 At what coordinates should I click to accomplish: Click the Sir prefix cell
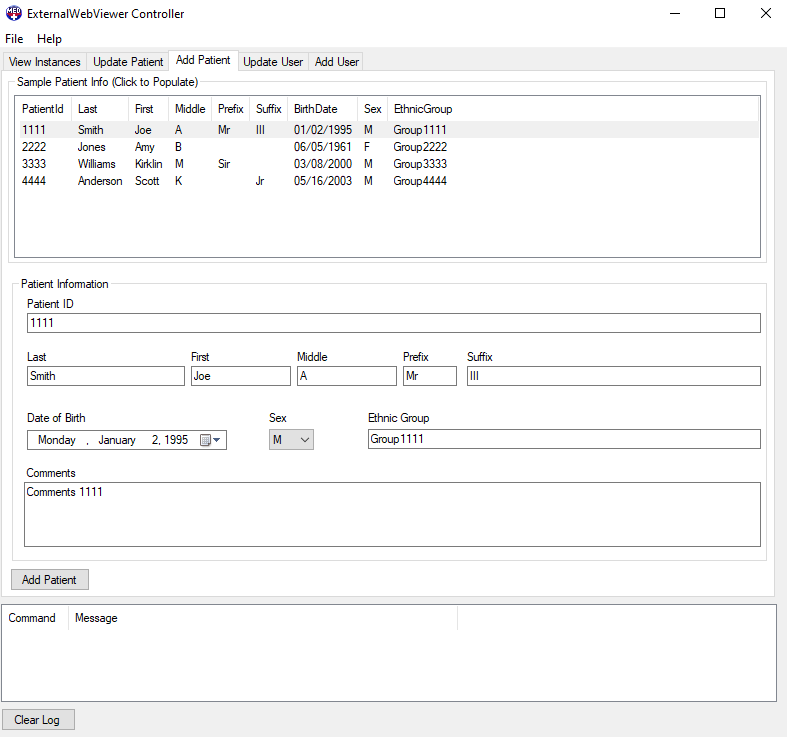[x=224, y=164]
